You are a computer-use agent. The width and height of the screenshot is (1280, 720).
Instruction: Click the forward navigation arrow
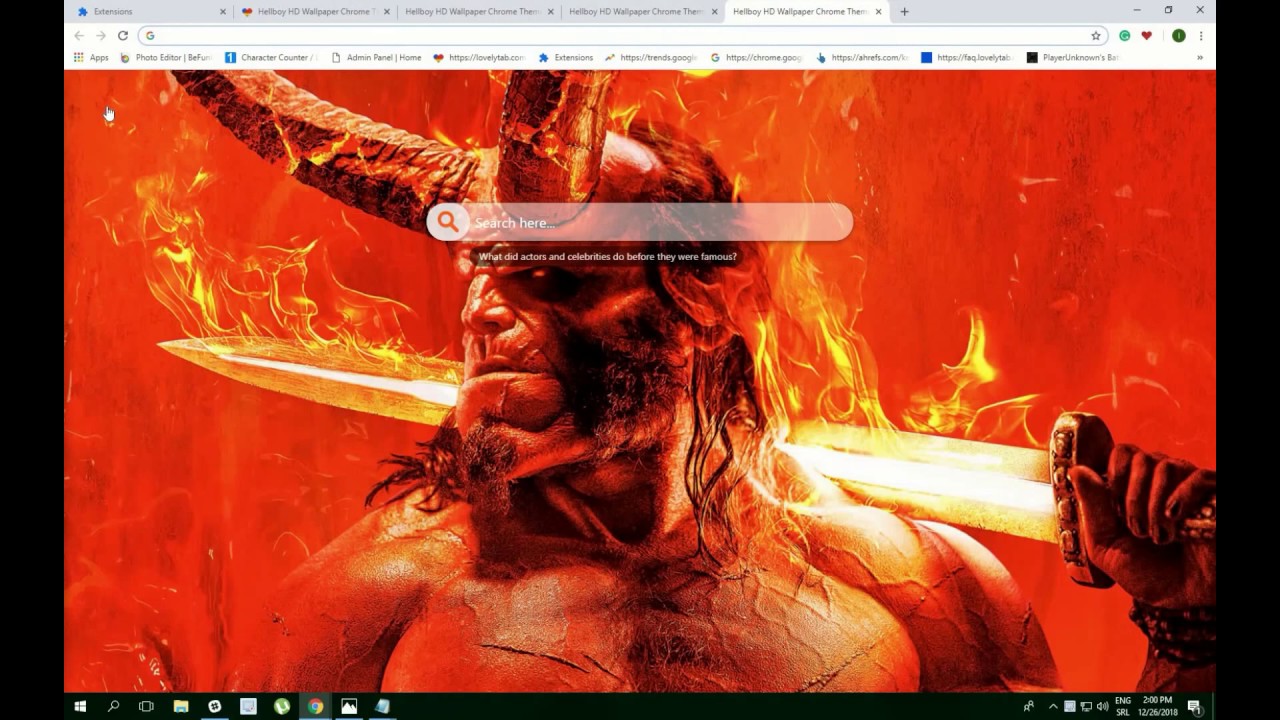(101, 35)
